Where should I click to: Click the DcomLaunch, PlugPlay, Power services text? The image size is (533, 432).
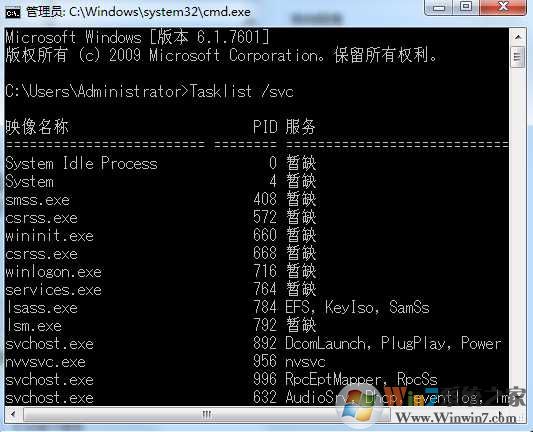click(x=393, y=344)
